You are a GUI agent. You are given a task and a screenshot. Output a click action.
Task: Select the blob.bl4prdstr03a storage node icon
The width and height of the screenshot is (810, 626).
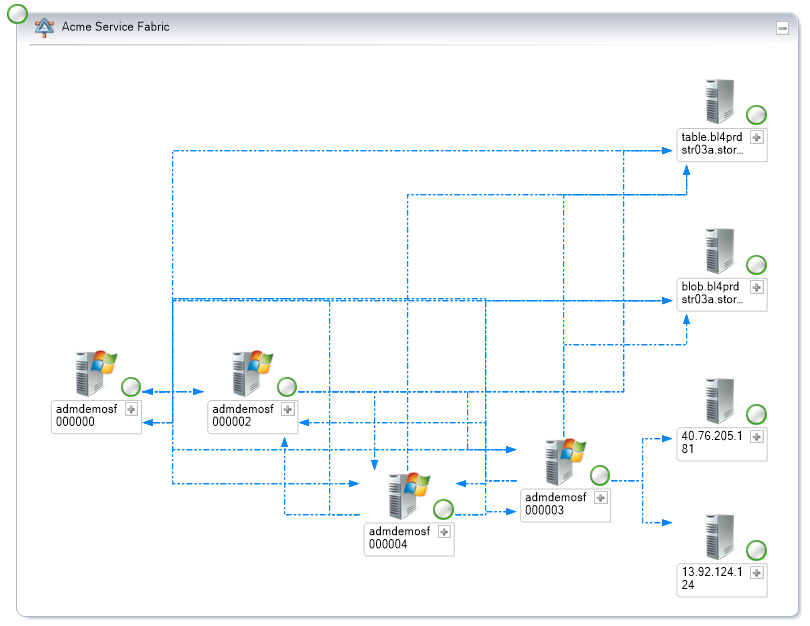pos(718,248)
